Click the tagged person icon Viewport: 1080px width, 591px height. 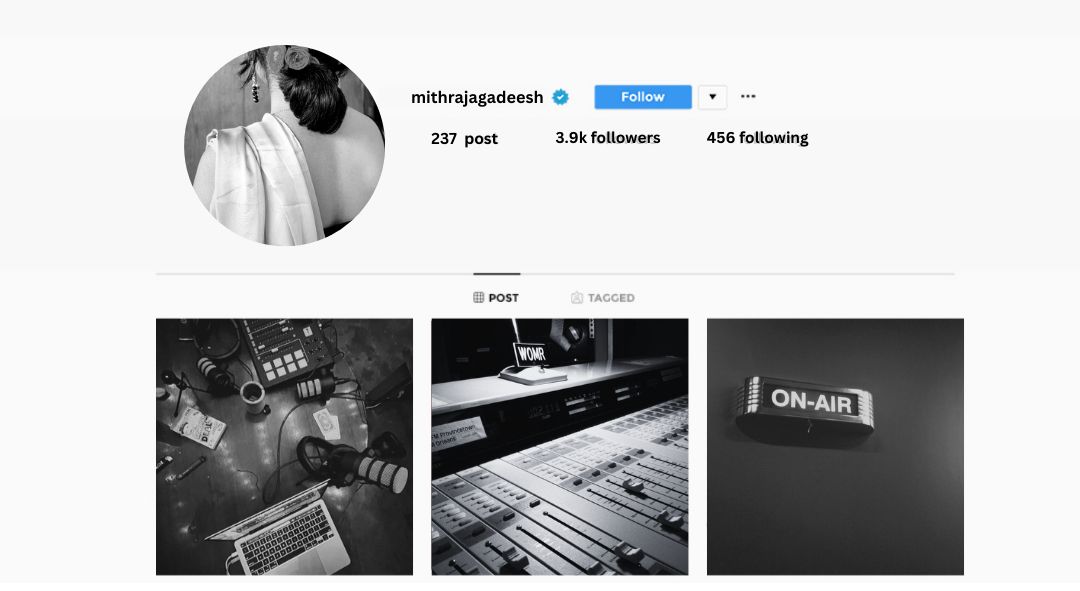tap(577, 298)
